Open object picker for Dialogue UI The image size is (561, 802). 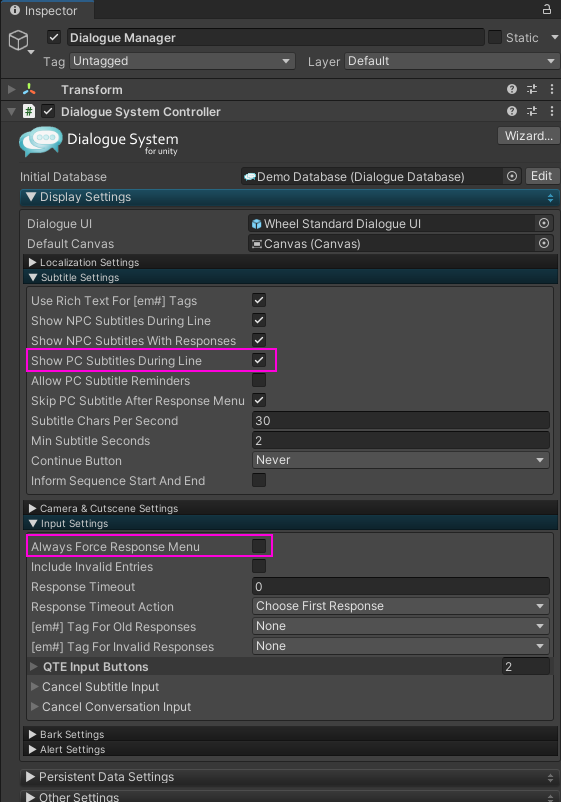click(x=544, y=223)
